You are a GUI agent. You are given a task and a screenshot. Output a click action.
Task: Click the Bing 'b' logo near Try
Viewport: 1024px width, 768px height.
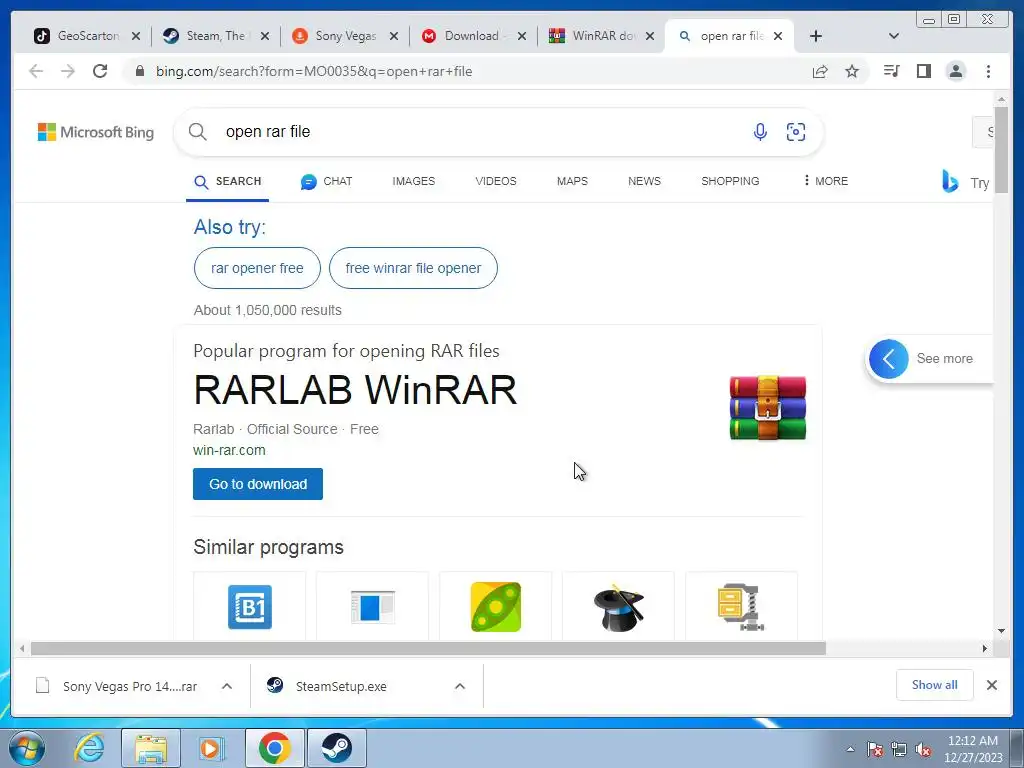click(950, 182)
